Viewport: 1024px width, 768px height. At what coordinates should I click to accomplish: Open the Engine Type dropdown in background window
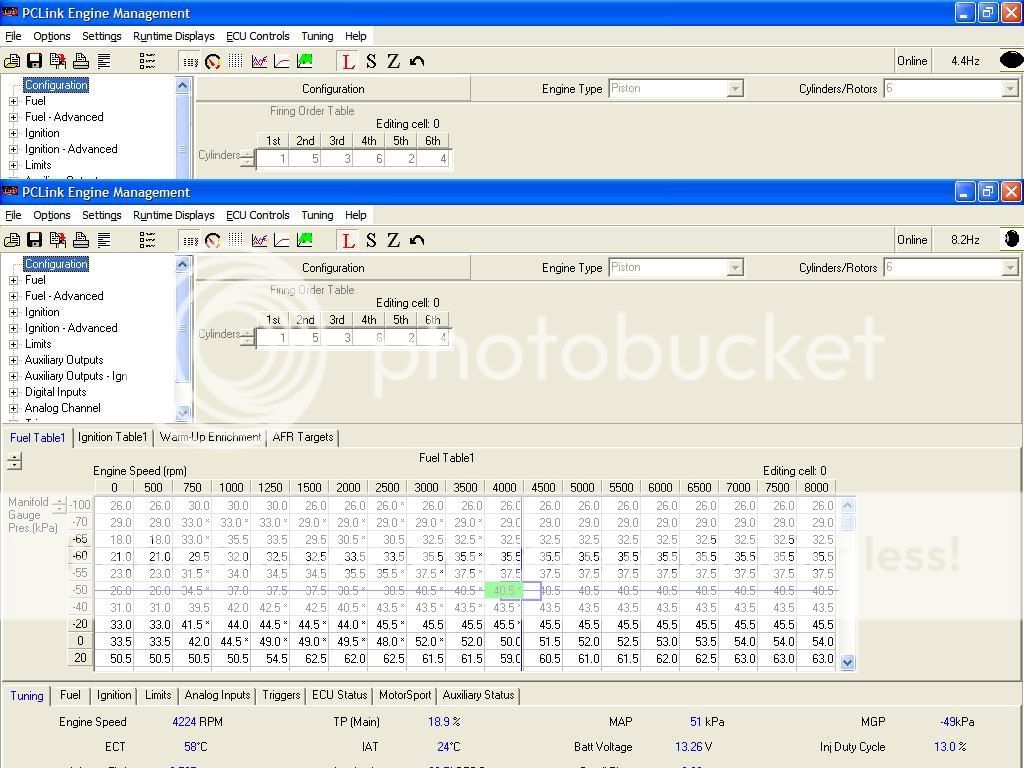[735, 89]
